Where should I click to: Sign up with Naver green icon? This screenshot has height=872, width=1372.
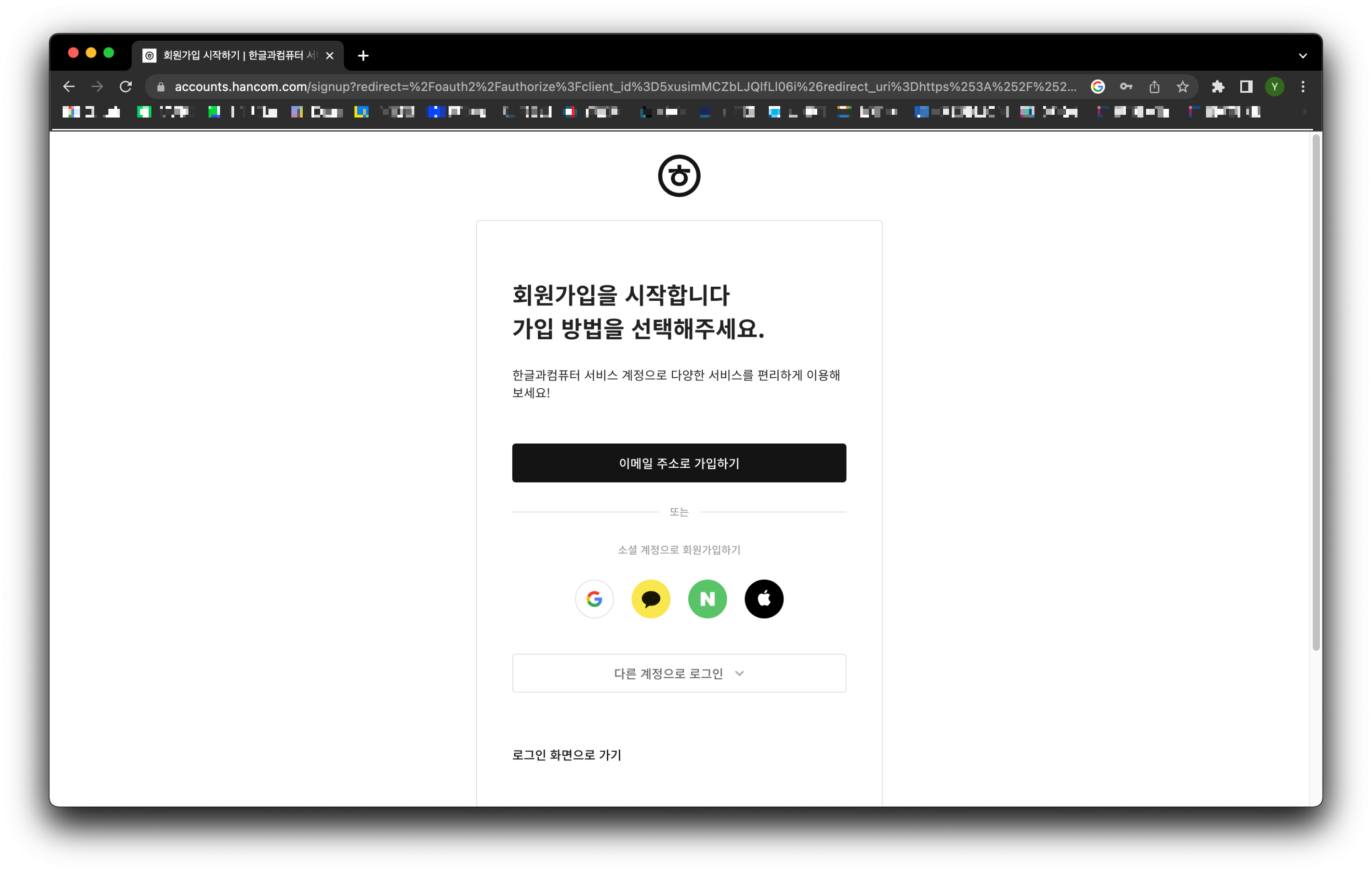click(707, 599)
